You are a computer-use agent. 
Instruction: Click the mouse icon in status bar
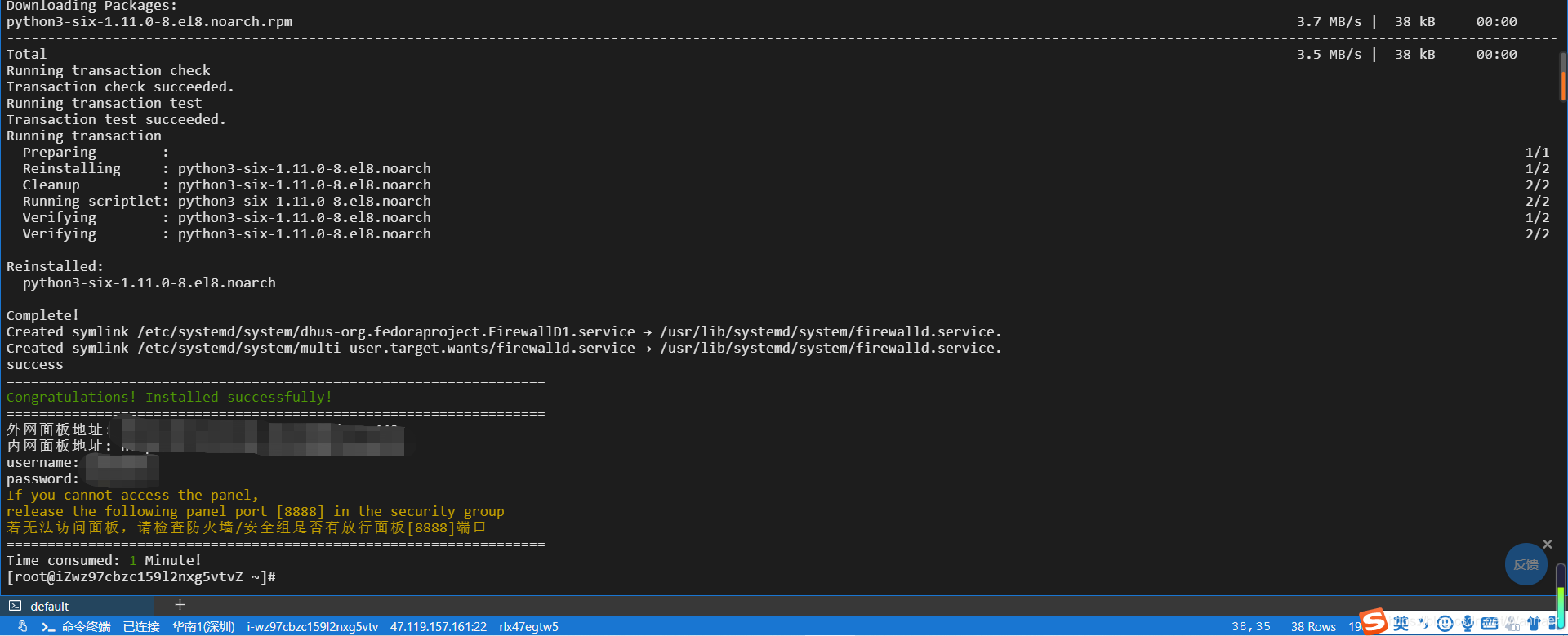22,626
